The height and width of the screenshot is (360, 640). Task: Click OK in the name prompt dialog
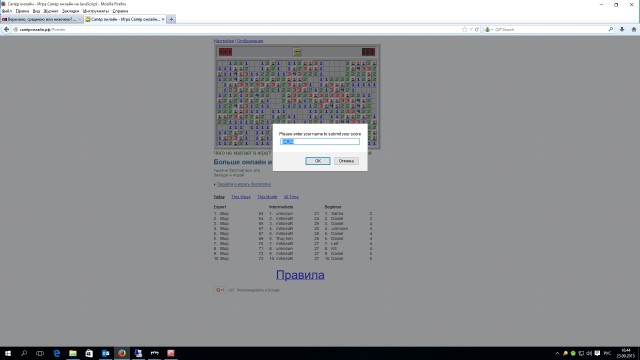click(318, 161)
